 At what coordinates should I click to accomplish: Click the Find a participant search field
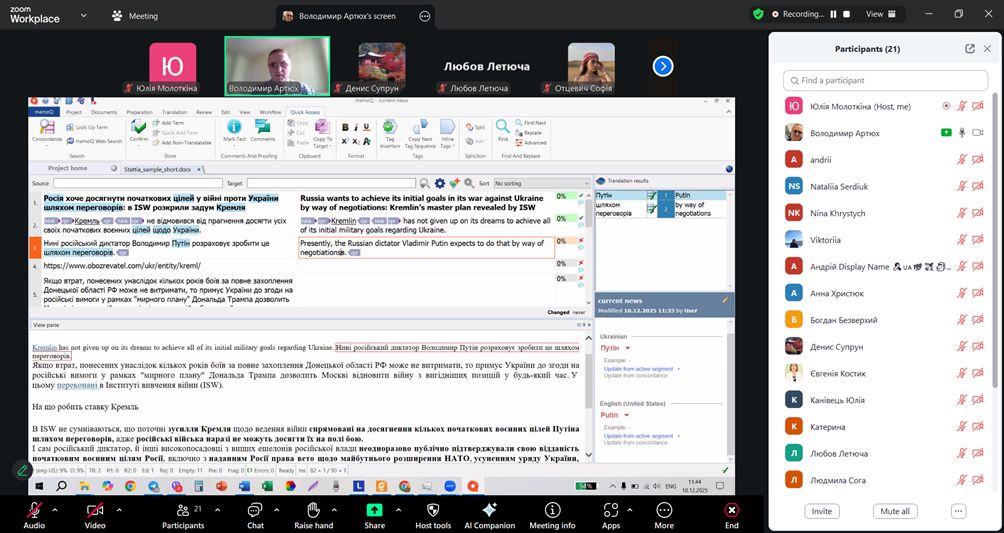pos(886,80)
